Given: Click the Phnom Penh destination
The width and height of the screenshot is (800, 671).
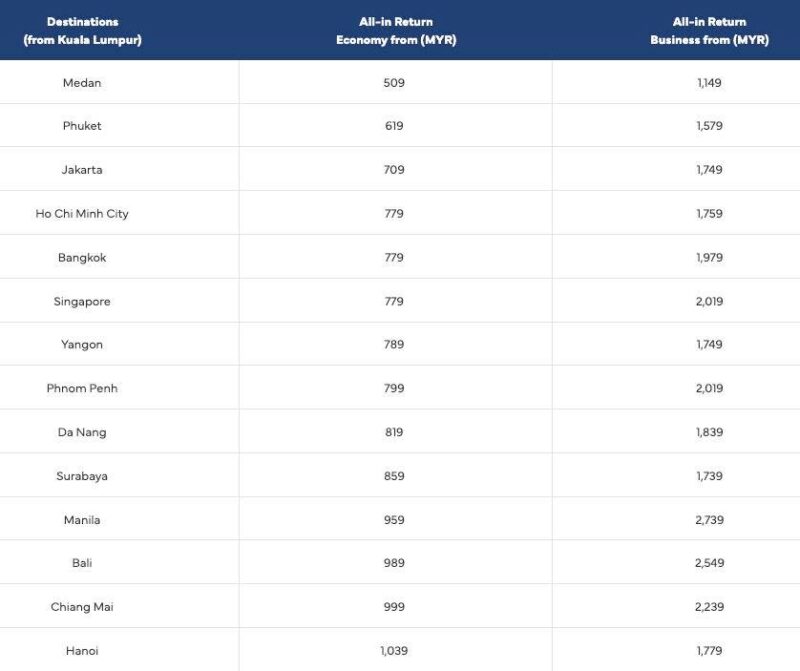Looking at the screenshot, I should pyautogui.click(x=82, y=388).
